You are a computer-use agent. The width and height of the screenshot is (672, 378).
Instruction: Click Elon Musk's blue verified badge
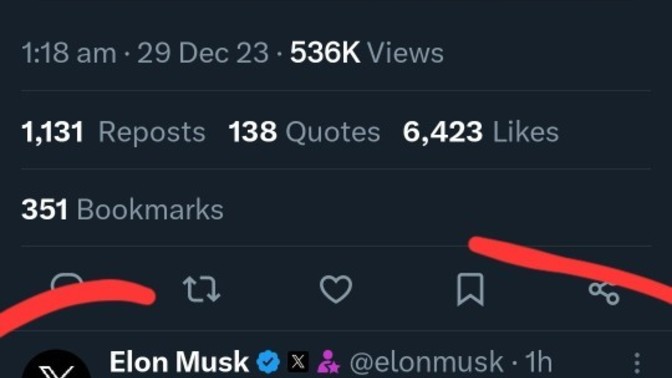(x=268, y=362)
